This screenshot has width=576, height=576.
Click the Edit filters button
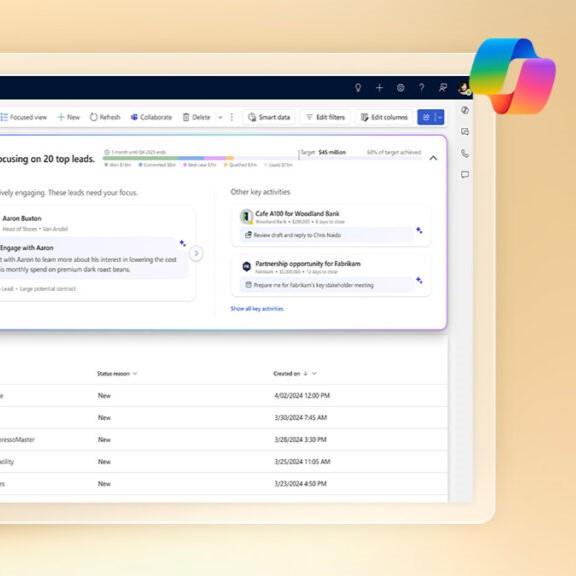coord(325,117)
